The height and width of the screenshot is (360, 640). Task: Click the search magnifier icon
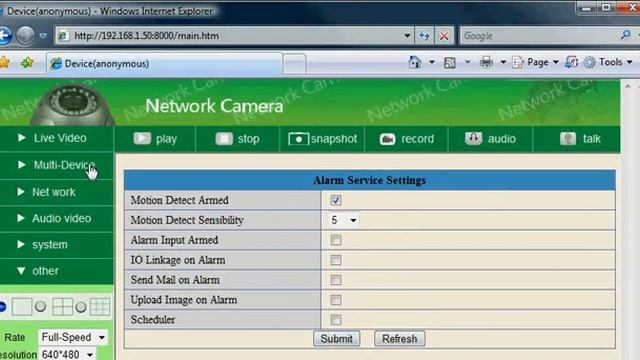[x=626, y=35]
